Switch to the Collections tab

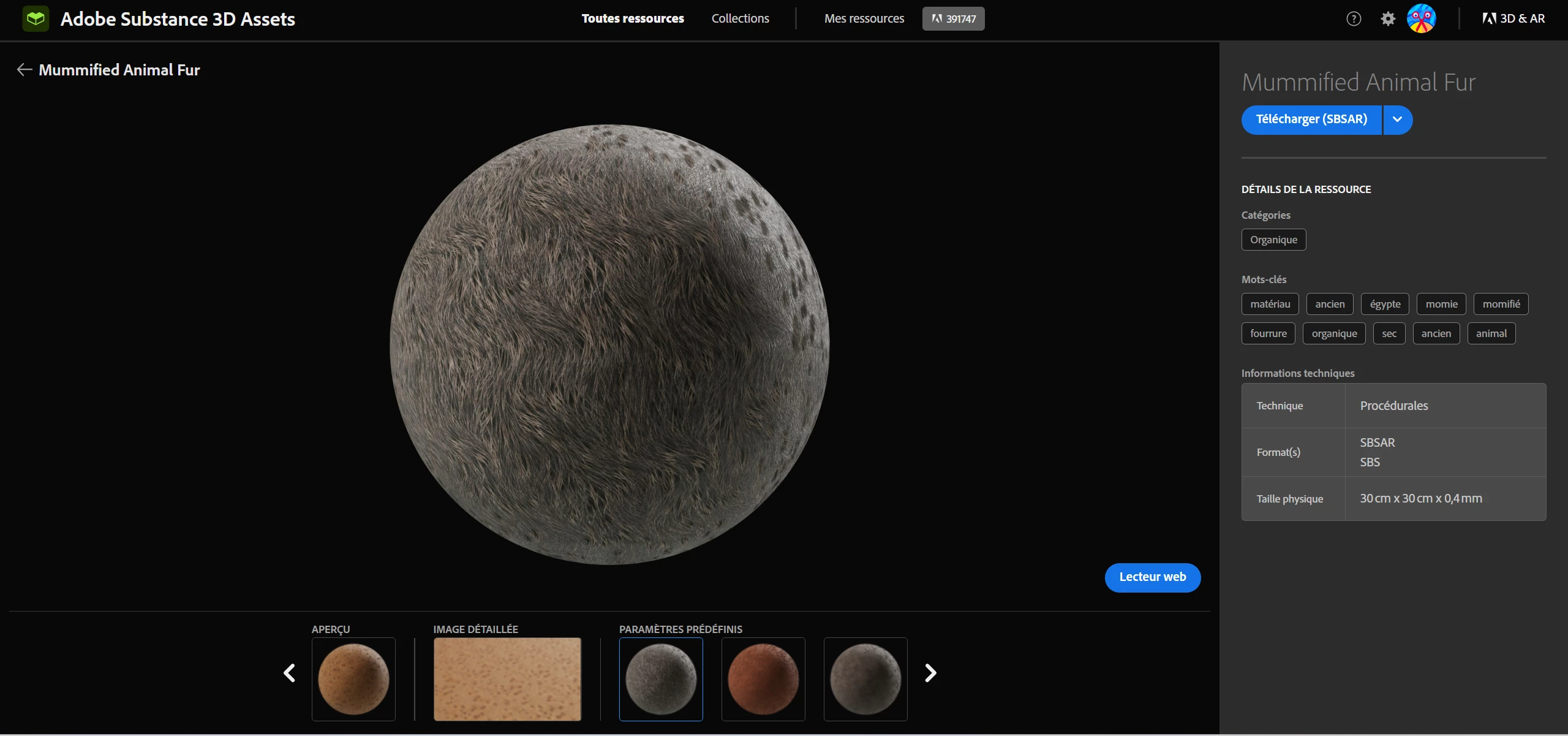tap(740, 19)
